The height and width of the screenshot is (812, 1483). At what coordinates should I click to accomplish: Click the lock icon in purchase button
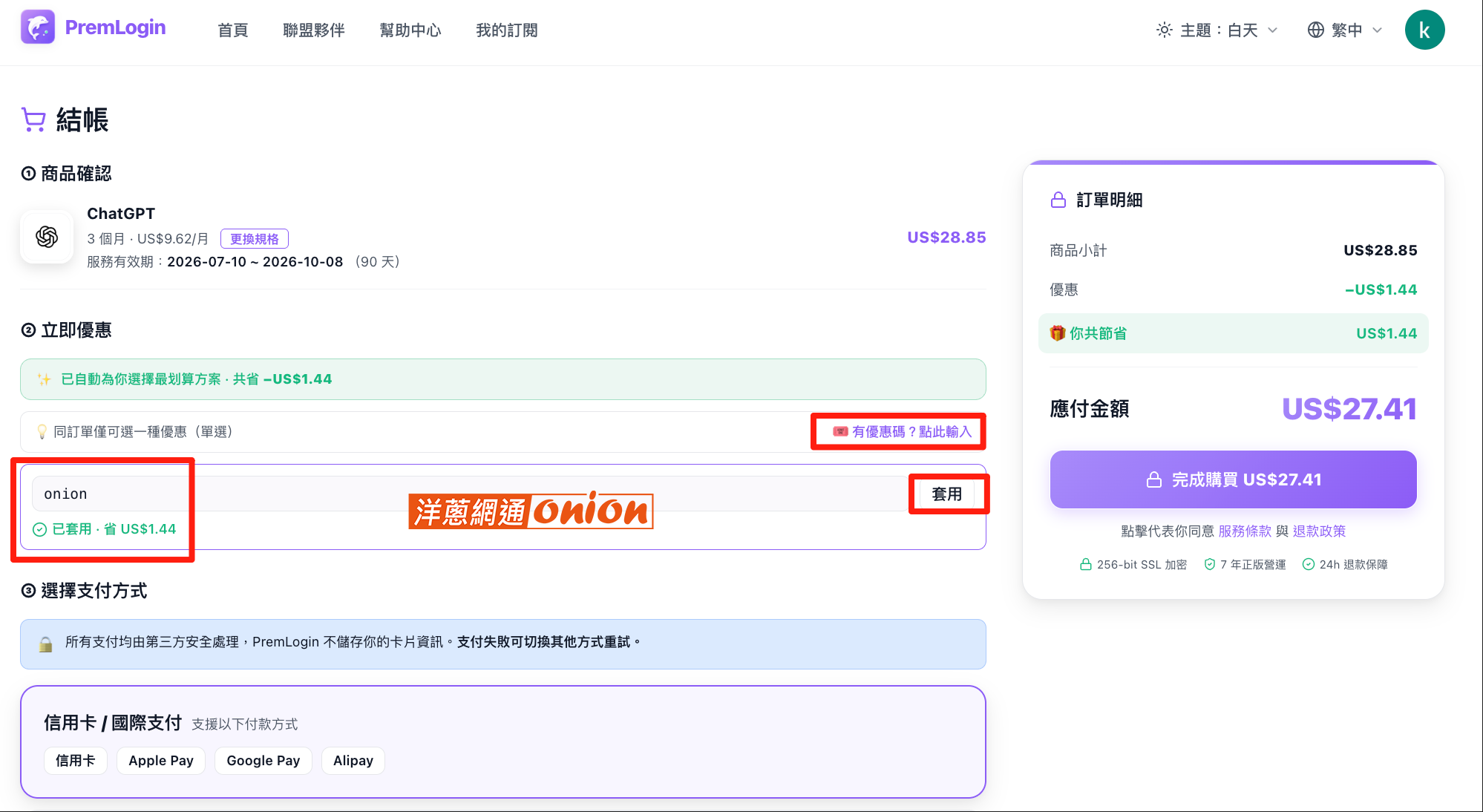1154,479
